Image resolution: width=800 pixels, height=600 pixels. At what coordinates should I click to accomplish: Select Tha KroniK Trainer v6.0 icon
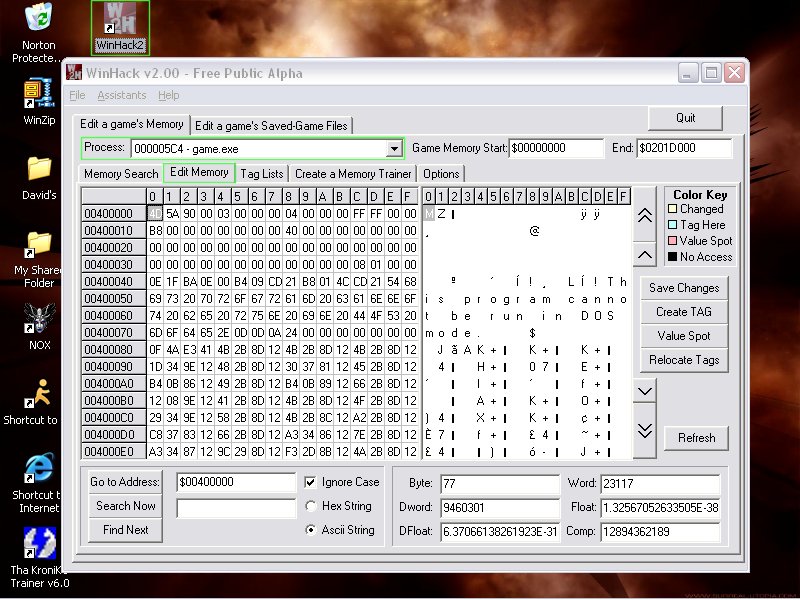(x=39, y=543)
